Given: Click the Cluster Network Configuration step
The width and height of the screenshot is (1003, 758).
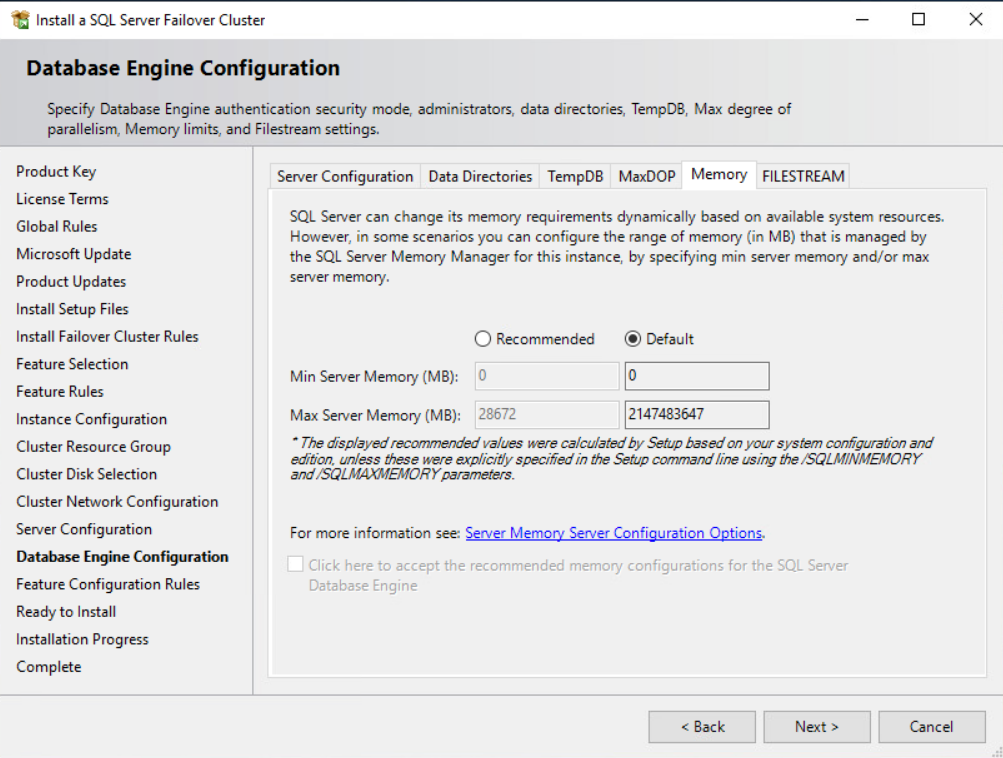Looking at the screenshot, I should (117, 501).
